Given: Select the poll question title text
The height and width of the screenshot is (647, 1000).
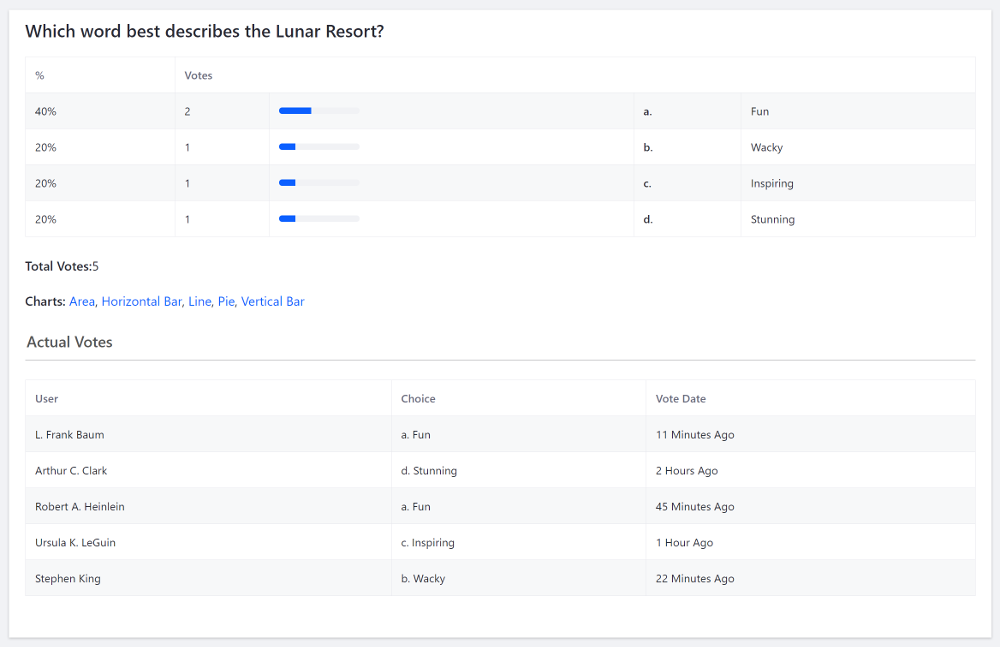Looking at the screenshot, I should point(205,31).
